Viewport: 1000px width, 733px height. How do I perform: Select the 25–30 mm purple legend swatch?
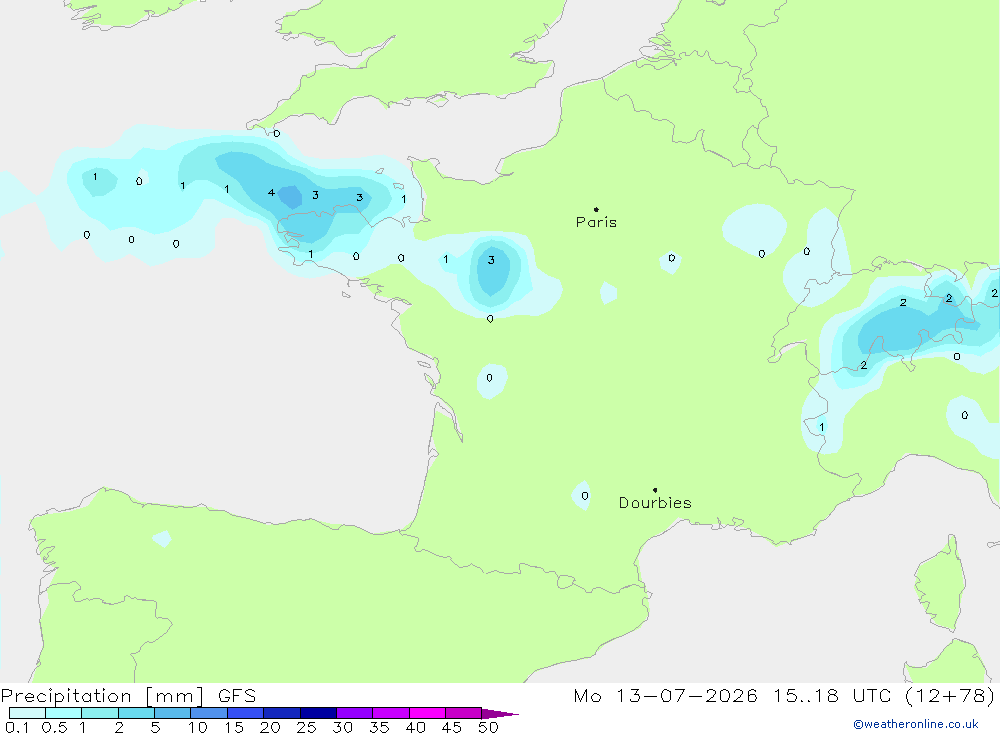pyautogui.click(x=318, y=713)
